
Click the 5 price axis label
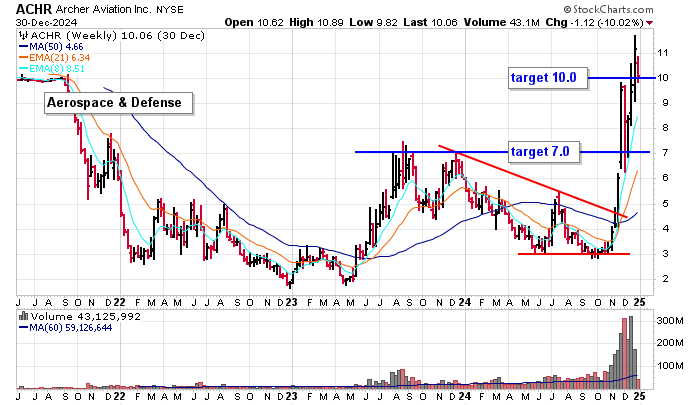coord(665,204)
